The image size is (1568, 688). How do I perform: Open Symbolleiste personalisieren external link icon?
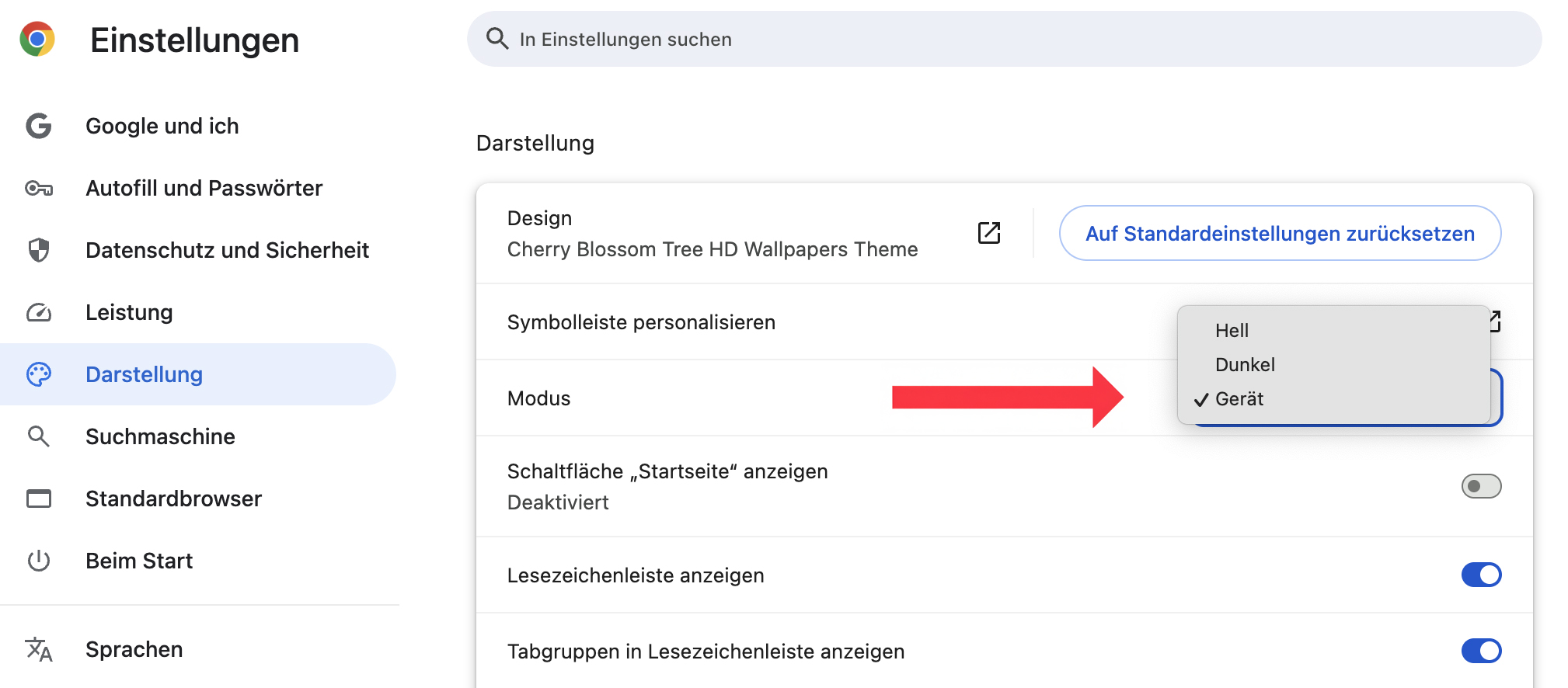coord(1495,321)
